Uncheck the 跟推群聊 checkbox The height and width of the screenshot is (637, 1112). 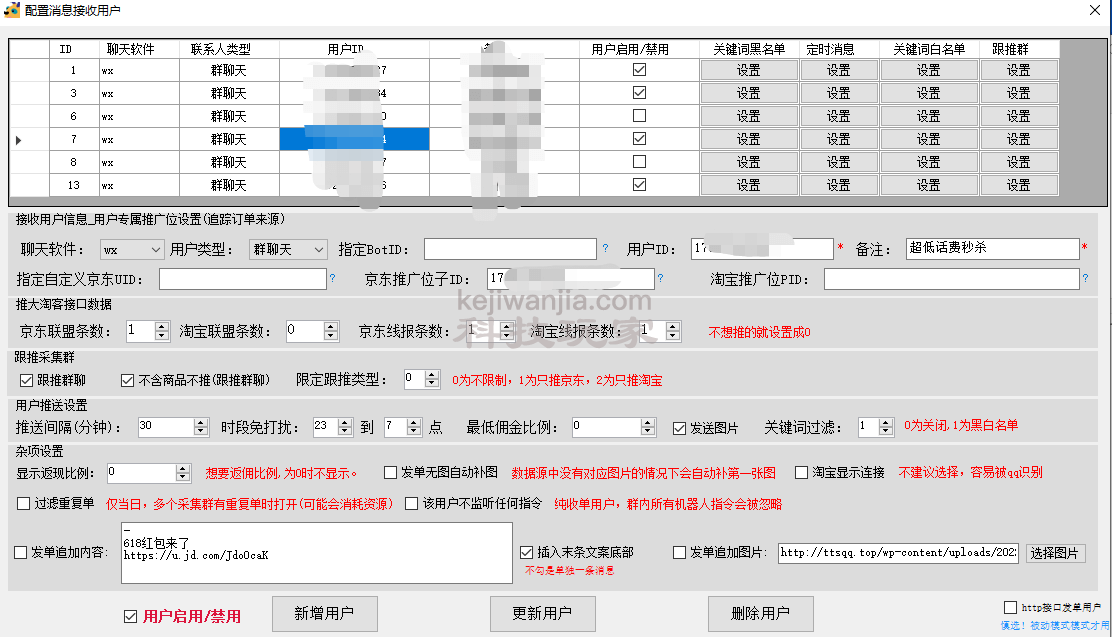pyautogui.click(x=26, y=381)
